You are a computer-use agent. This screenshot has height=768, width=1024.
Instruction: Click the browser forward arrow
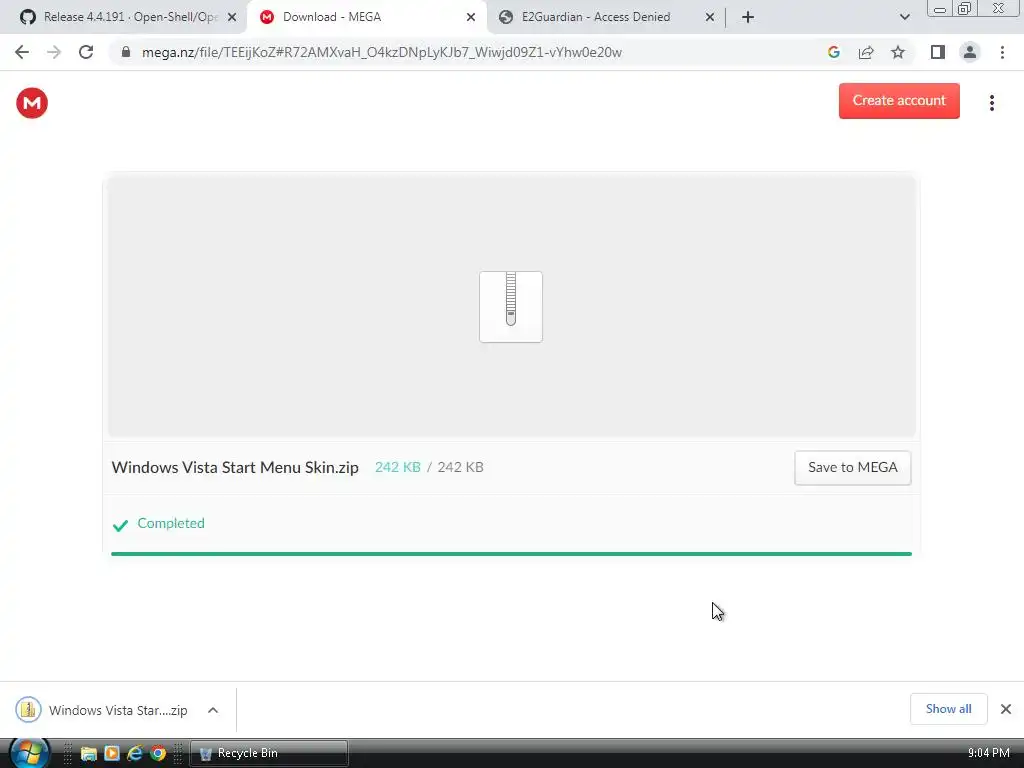(x=54, y=52)
